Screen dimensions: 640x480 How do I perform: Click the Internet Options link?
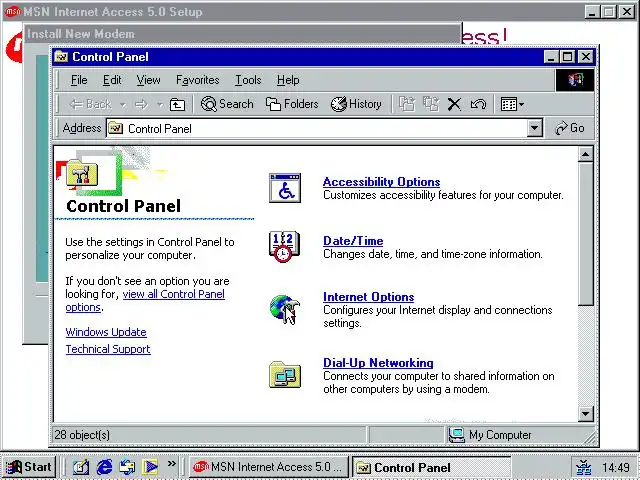(368, 297)
